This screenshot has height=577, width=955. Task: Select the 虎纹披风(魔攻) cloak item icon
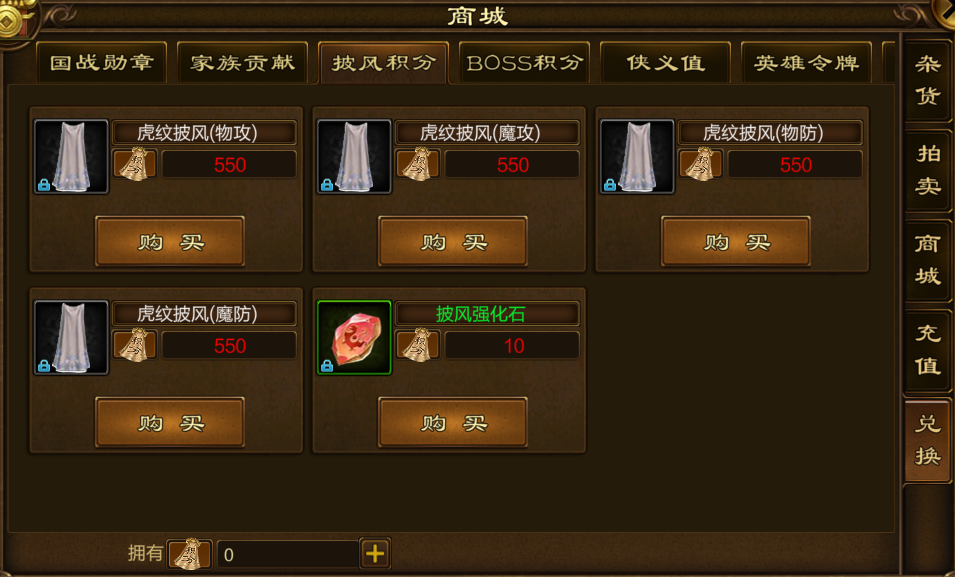(x=354, y=157)
